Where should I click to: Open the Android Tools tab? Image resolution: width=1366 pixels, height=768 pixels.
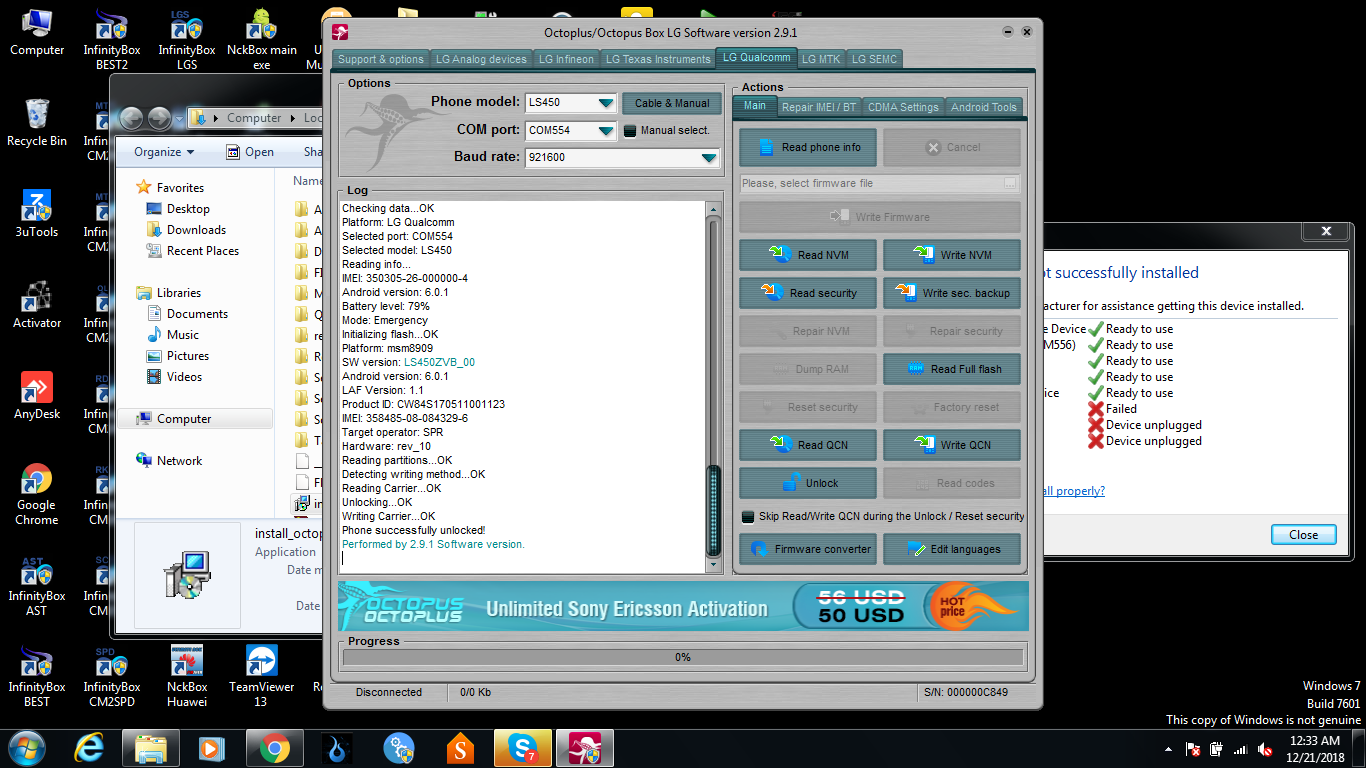(x=983, y=107)
